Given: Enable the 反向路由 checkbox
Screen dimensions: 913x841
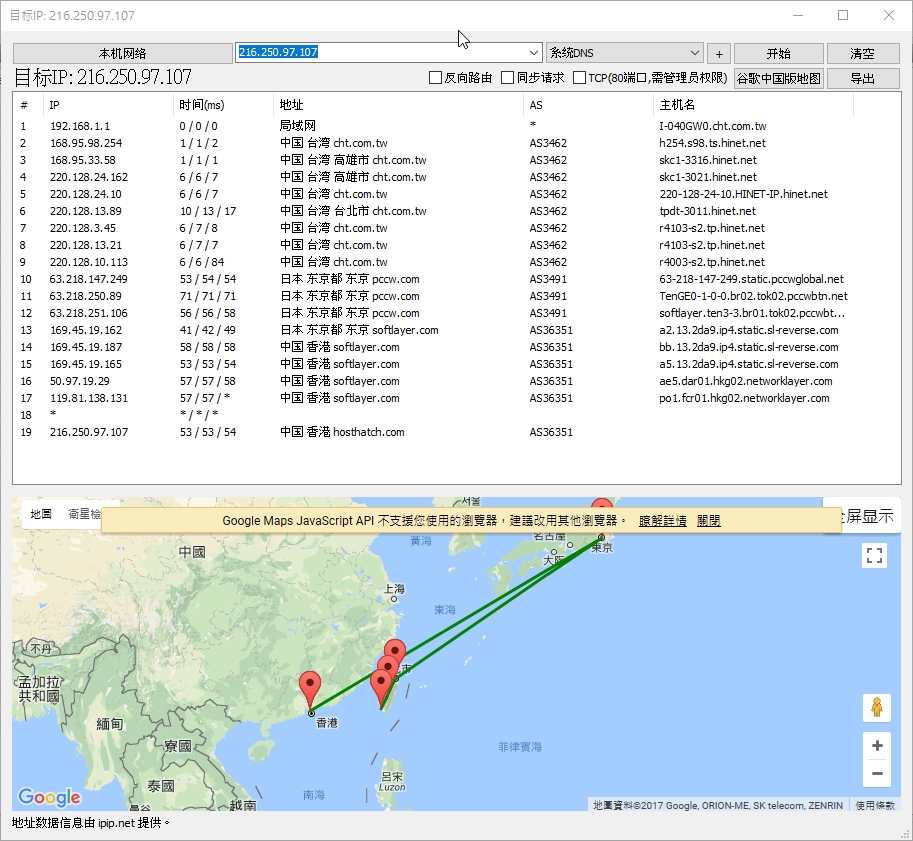Looking at the screenshot, I should tap(435, 77).
